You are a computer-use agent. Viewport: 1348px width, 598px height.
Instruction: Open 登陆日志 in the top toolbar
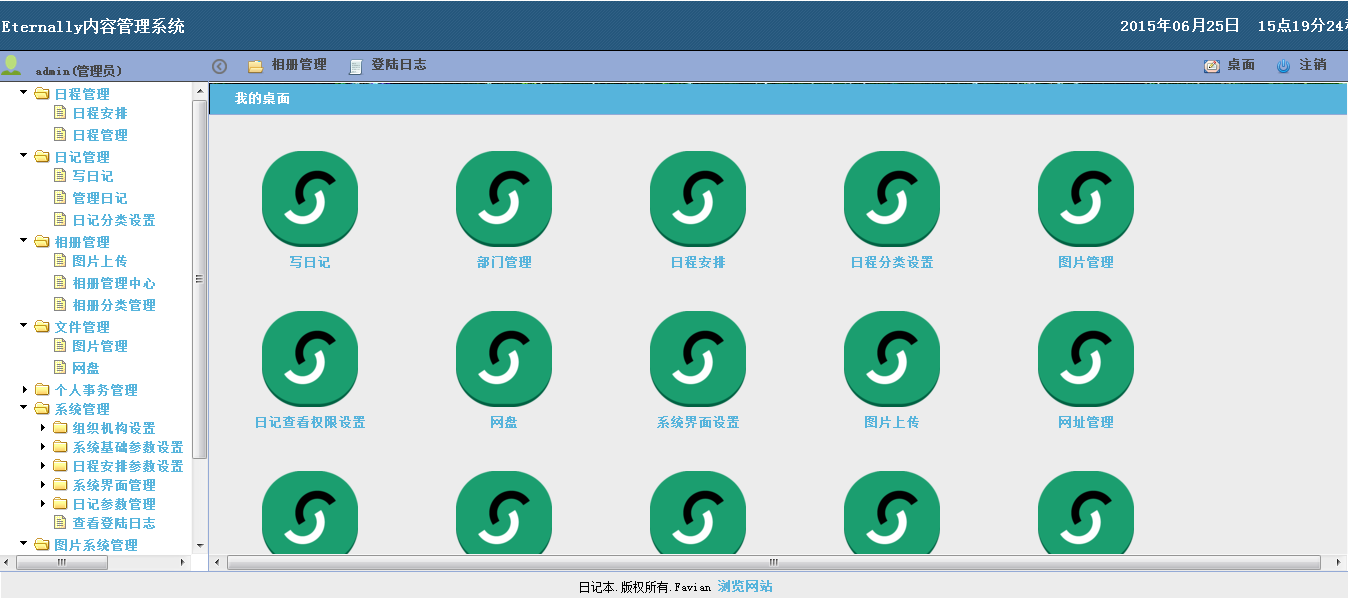tap(387, 65)
